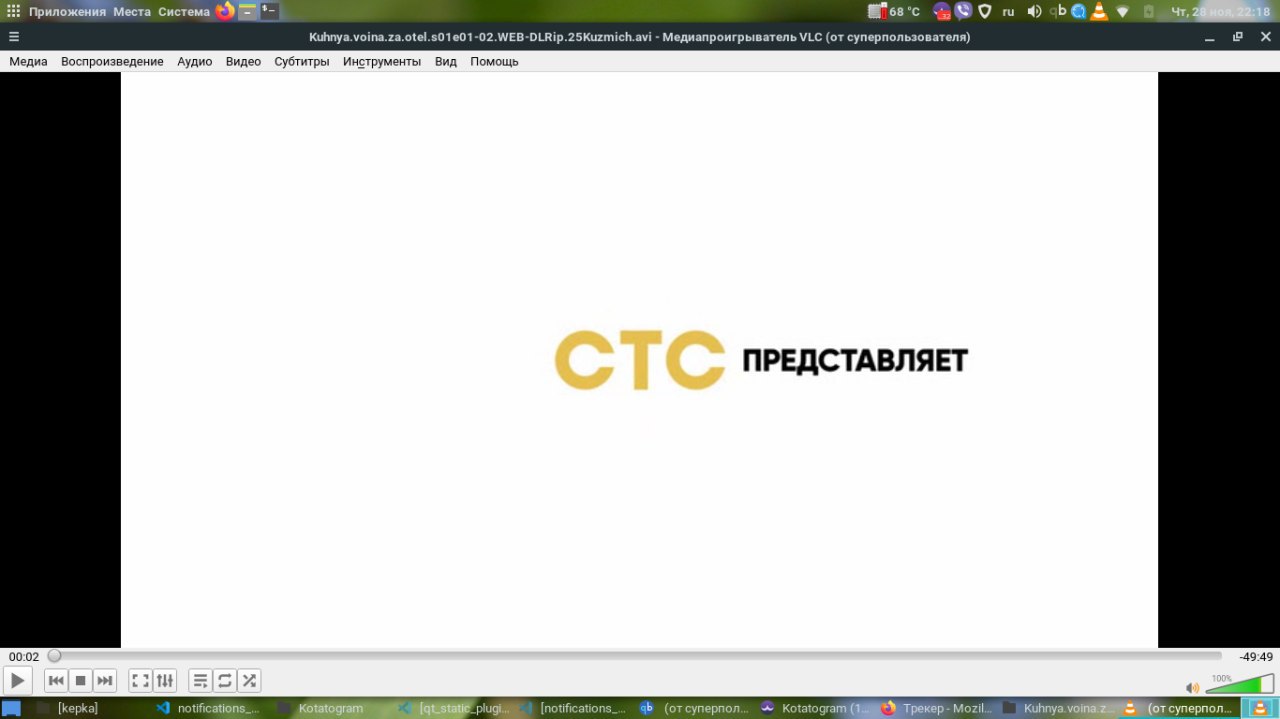Switch to VLC (от суперпол... taskbar entry
Viewport: 1280px width, 719px height.
[1178, 708]
